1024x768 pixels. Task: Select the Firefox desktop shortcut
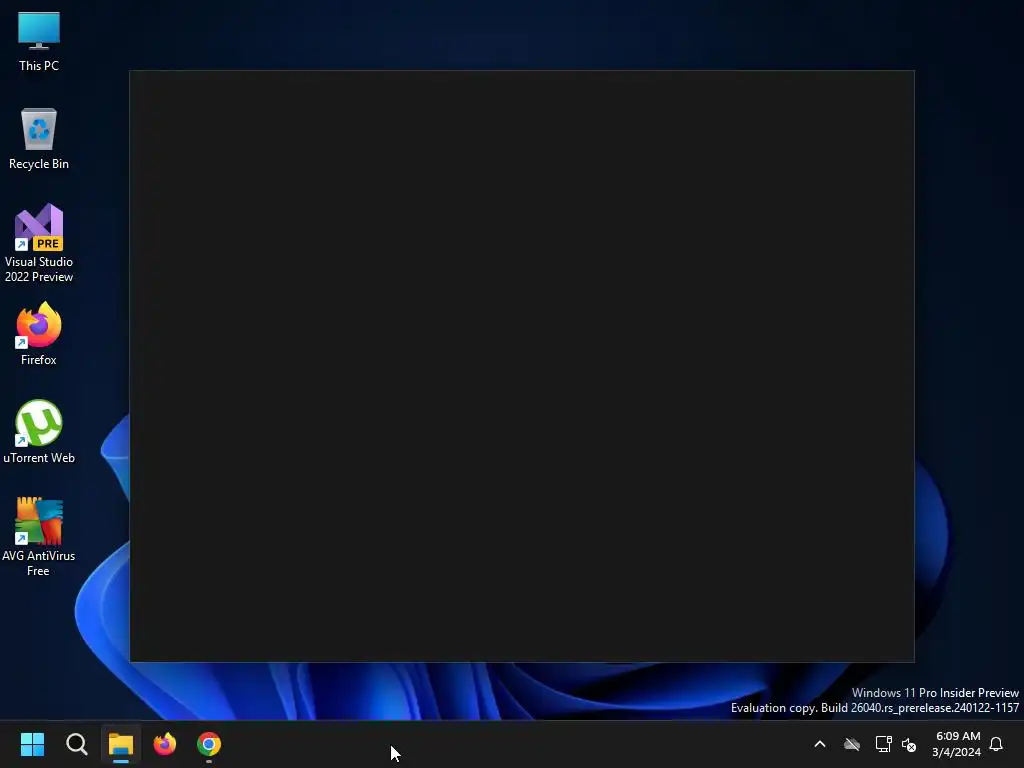click(x=39, y=334)
